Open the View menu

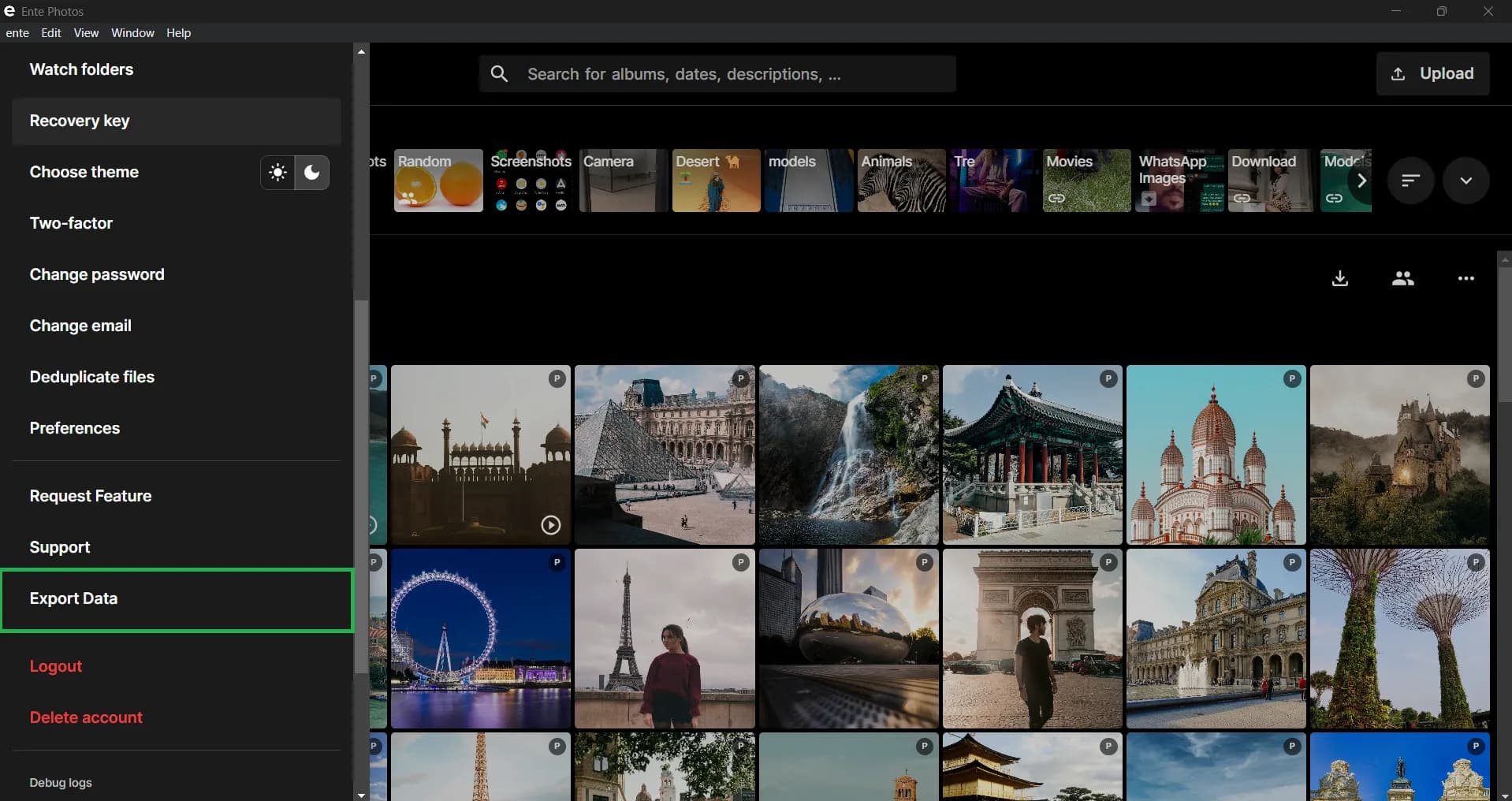pos(86,32)
